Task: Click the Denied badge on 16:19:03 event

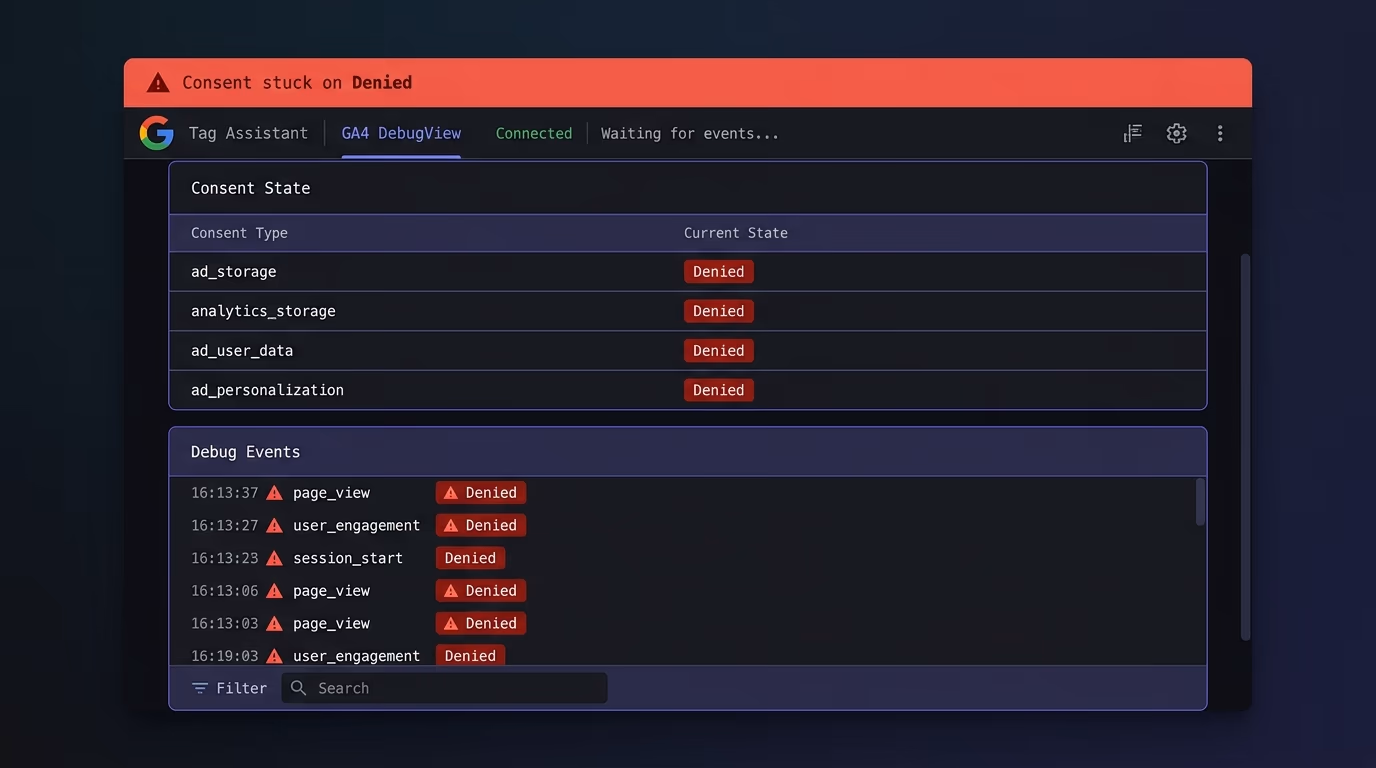Action: click(x=470, y=656)
